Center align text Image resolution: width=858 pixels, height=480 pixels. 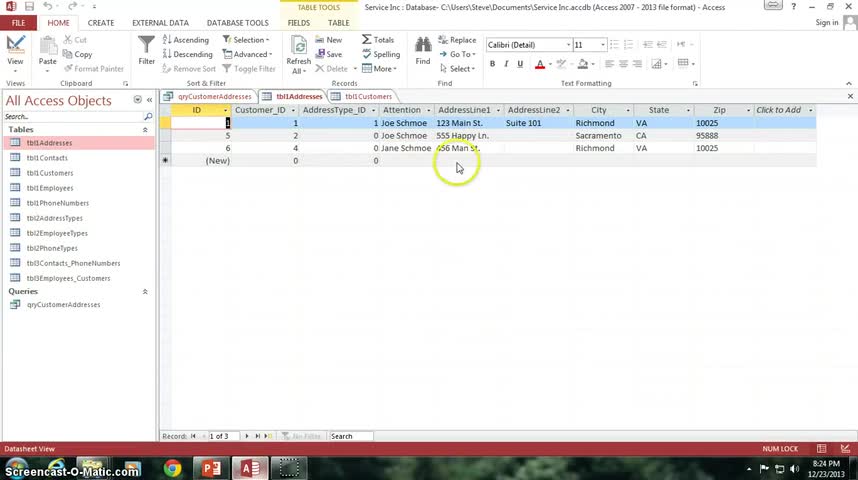click(623, 64)
